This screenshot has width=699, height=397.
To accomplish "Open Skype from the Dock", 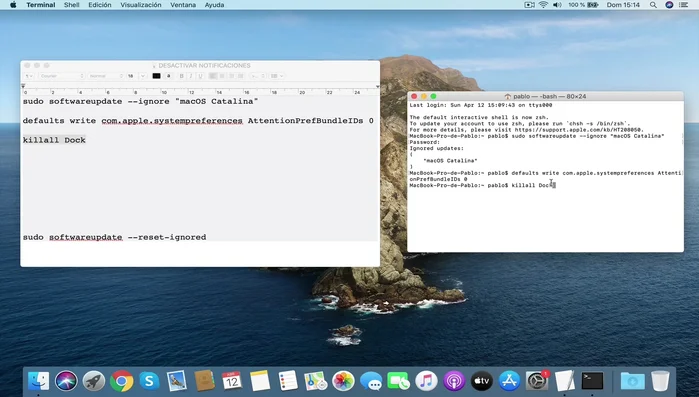I will 149,381.
